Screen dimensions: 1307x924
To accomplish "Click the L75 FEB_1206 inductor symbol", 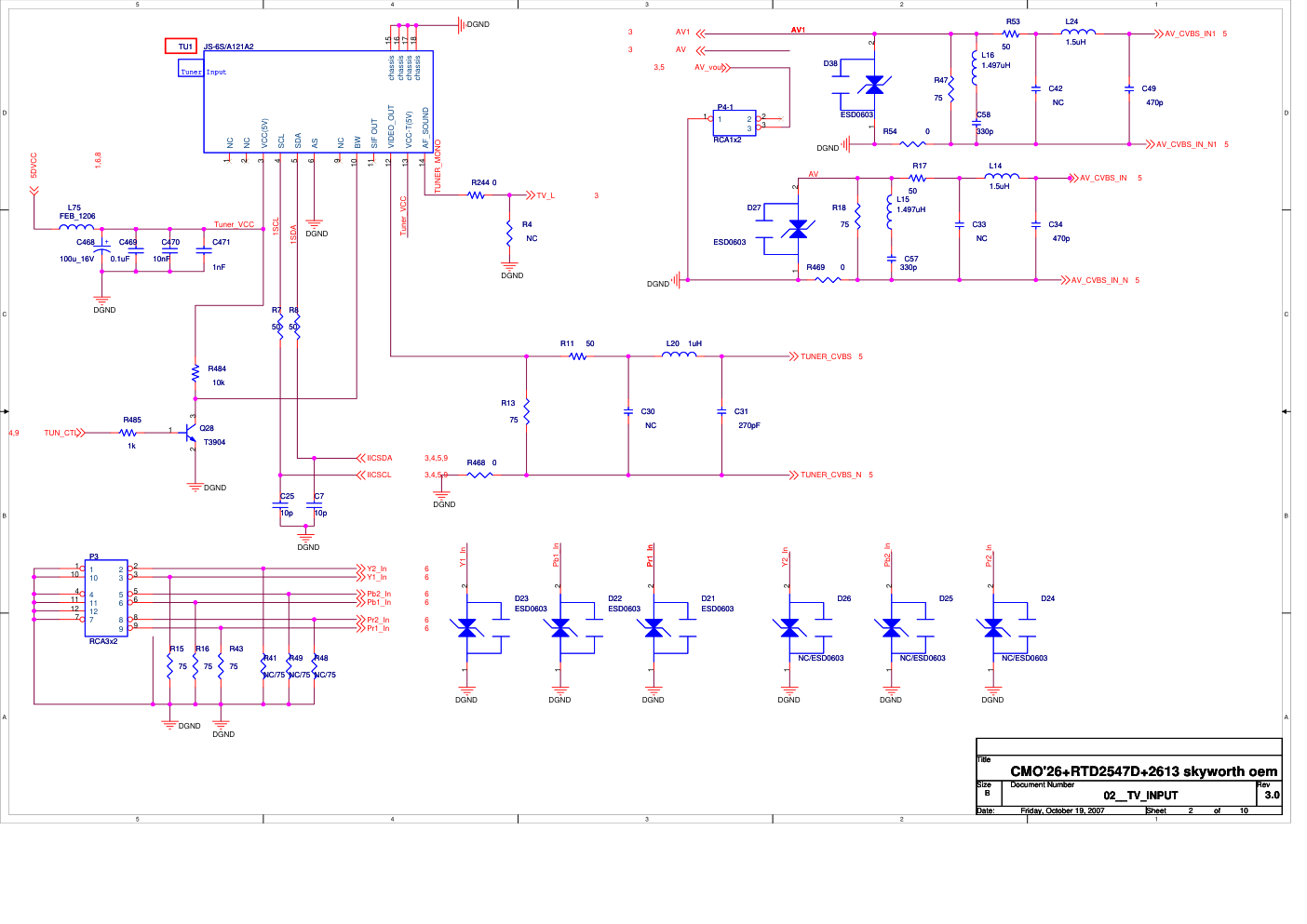I will [x=77, y=226].
